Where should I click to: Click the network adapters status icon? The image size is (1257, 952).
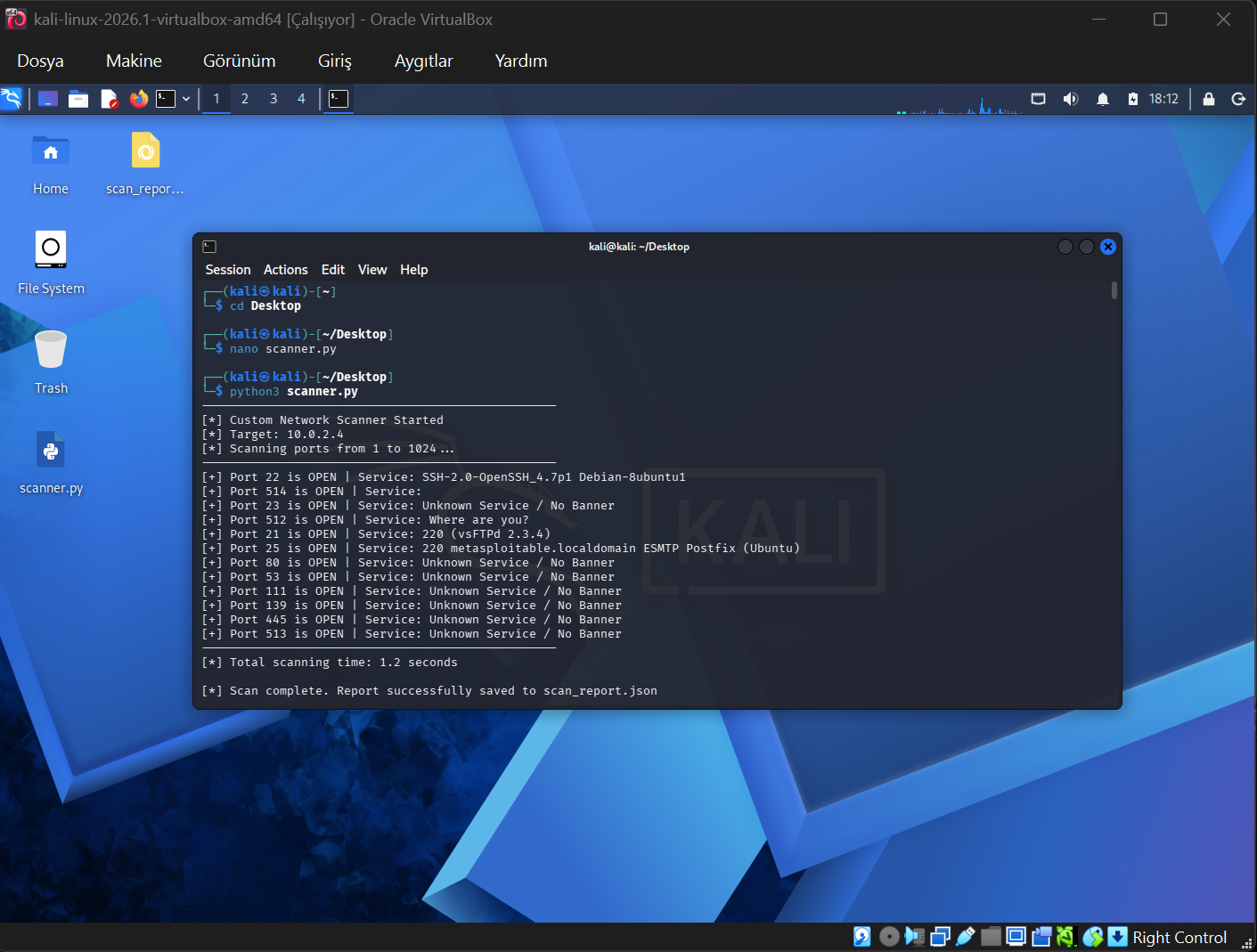click(940, 937)
